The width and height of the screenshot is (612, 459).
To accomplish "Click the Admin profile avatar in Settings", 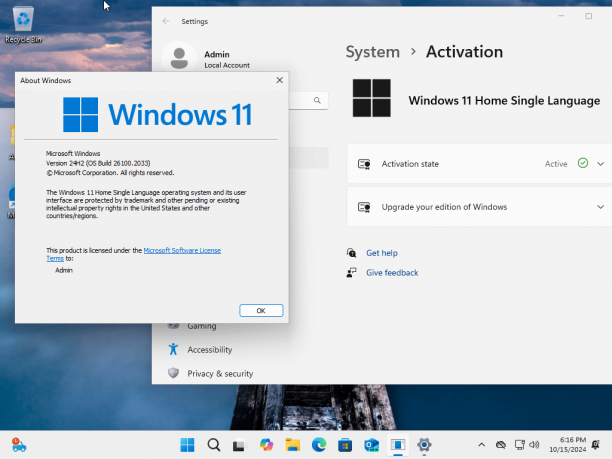I will [x=179, y=58].
